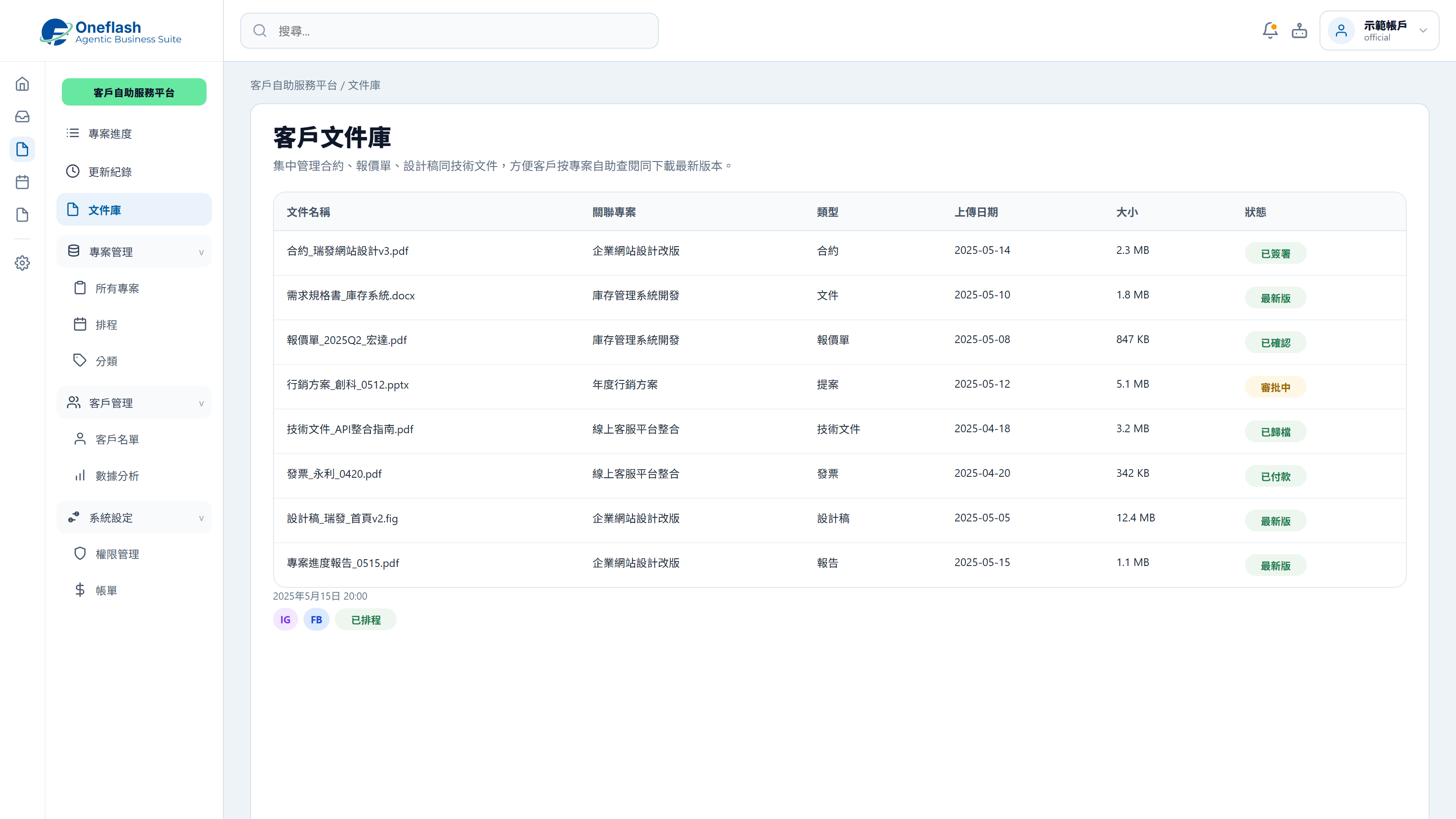Viewport: 1456px width, 819px height.
Task: Open 更新紀錄 menu item
Action: 134,172
